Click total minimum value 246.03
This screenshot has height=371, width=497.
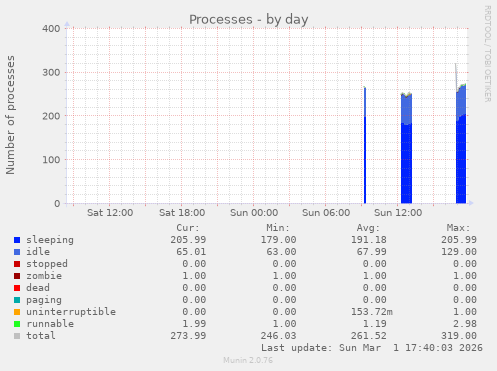[278, 336]
